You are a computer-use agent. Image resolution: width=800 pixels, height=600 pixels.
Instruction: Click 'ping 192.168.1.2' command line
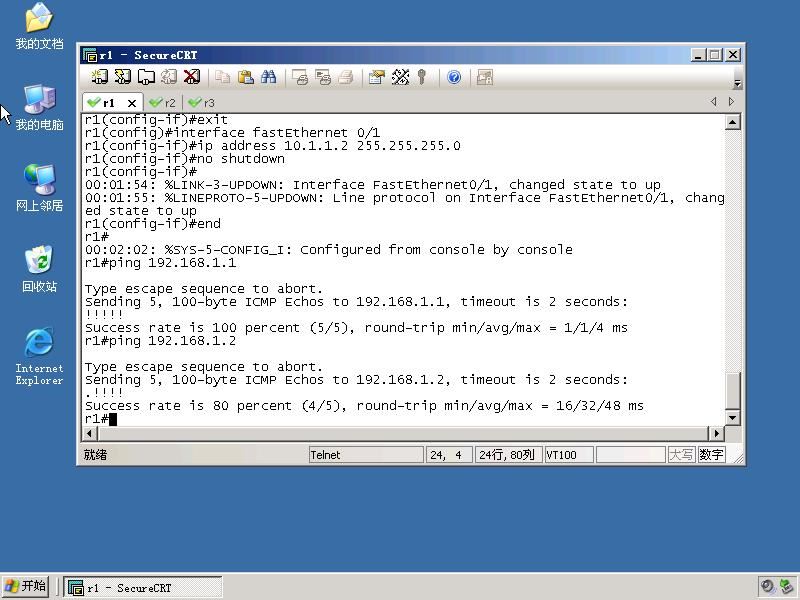click(160, 341)
